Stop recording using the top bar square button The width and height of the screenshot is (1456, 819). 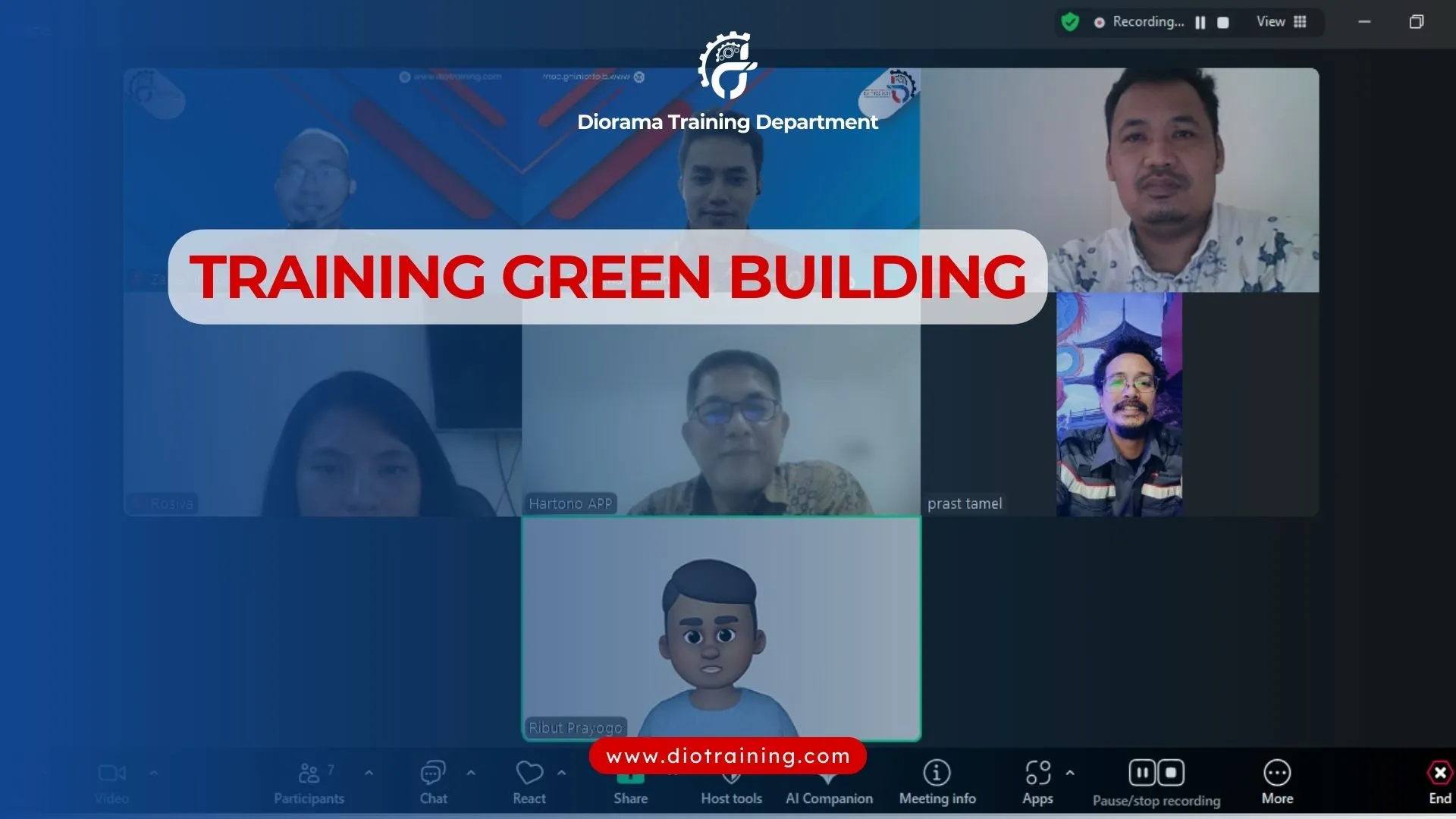click(x=1222, y=23)
